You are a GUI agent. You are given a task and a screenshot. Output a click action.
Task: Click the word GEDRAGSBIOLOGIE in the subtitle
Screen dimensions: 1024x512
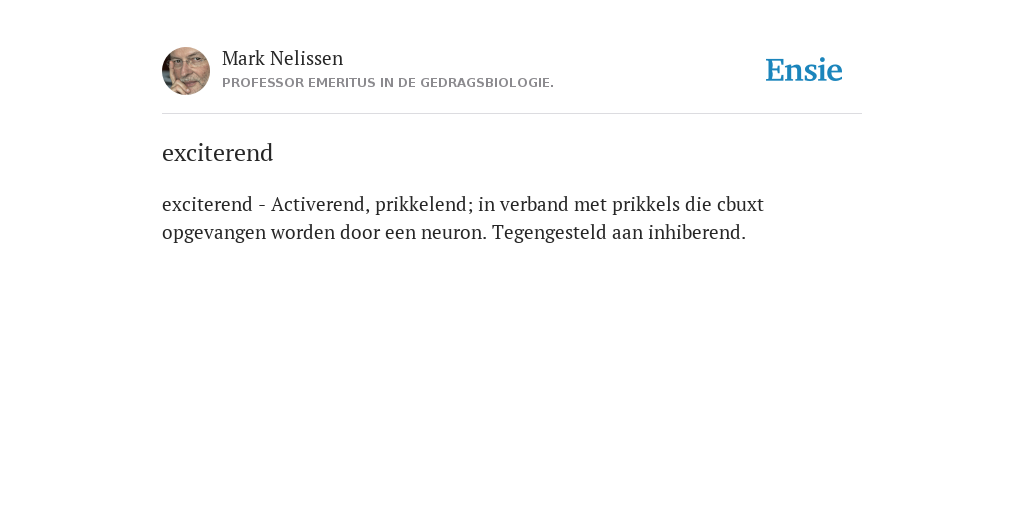pos(487,83)
